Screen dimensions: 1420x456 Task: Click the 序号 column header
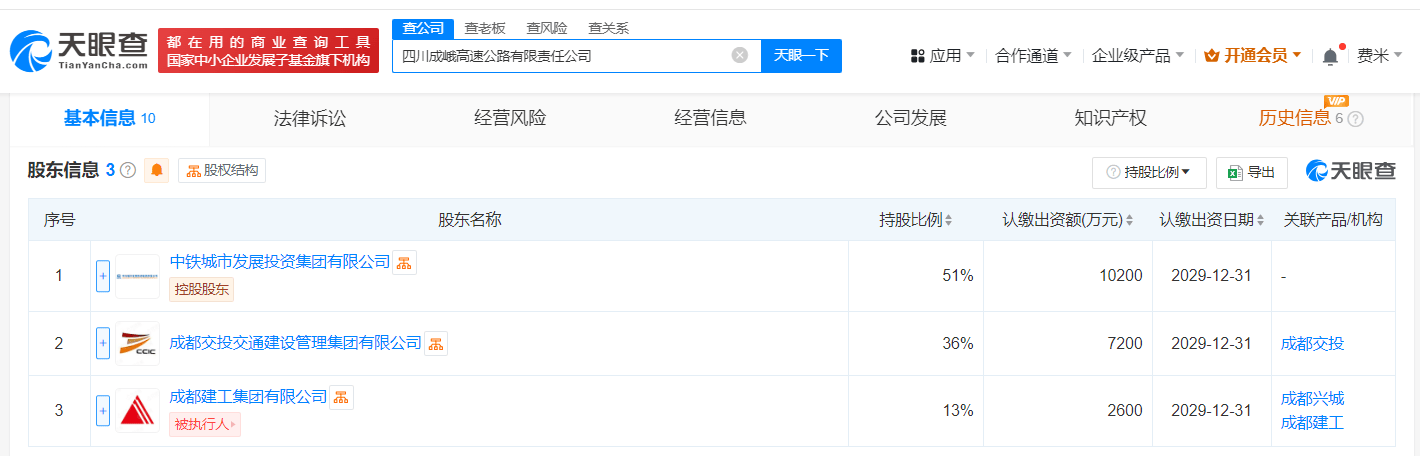tap(59, 220)
